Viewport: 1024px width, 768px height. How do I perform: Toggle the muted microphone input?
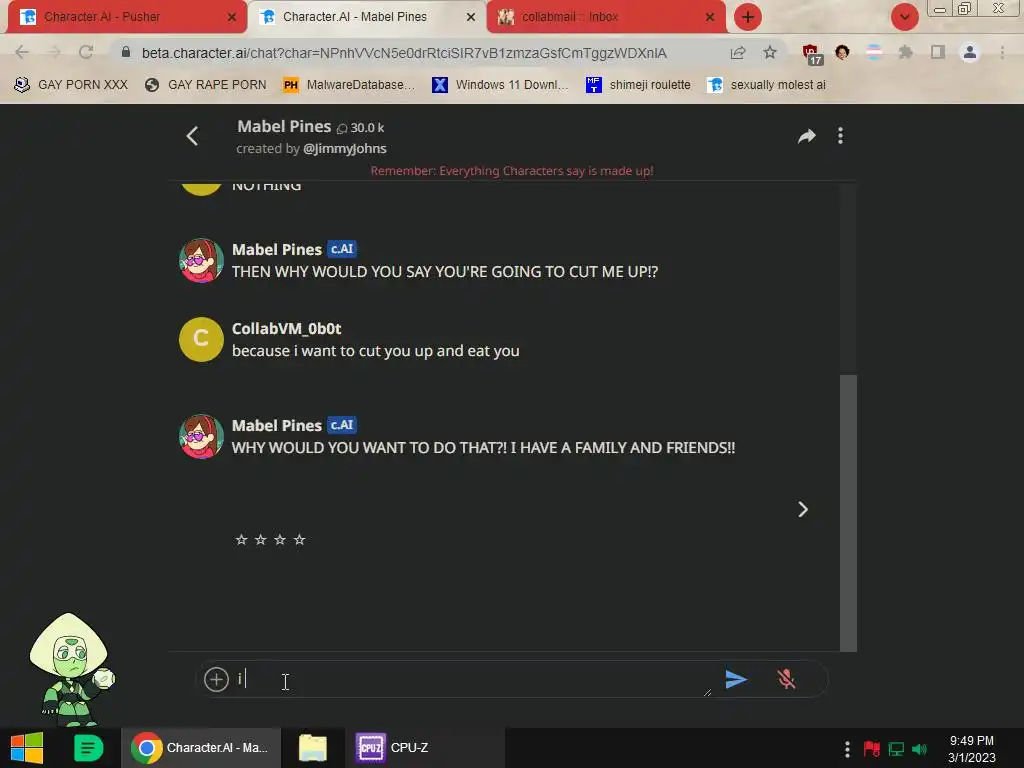coord(786,679)
